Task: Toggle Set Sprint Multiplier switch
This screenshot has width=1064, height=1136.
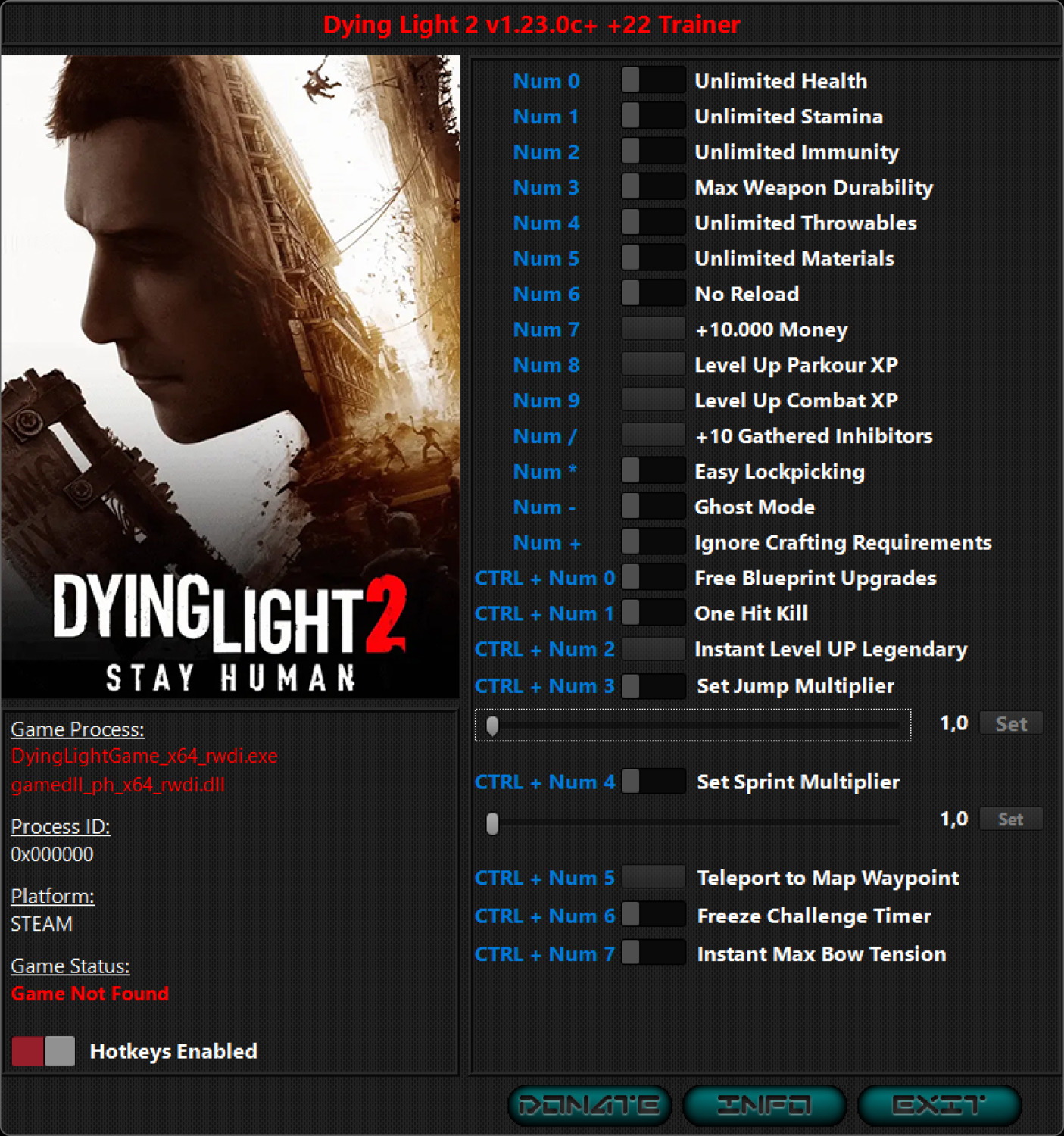Action: point(654,782)
